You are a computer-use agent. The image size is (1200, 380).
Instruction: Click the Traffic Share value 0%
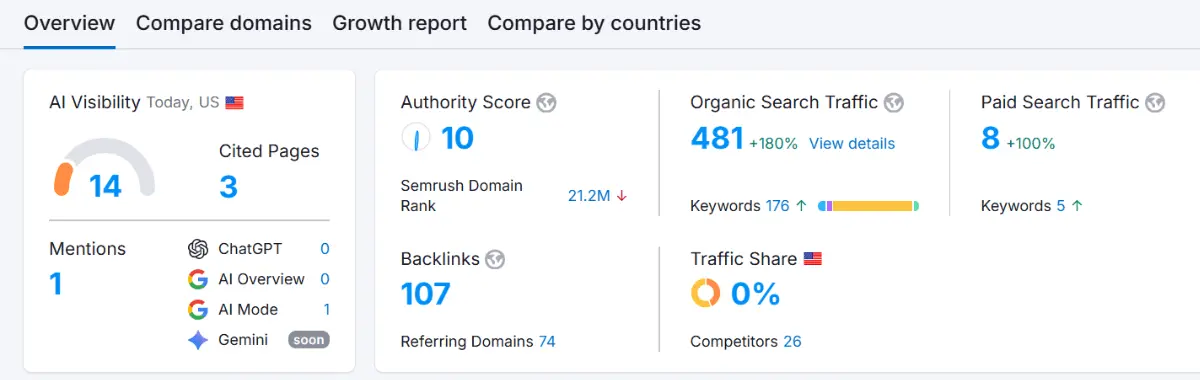(x=756, y=294)
